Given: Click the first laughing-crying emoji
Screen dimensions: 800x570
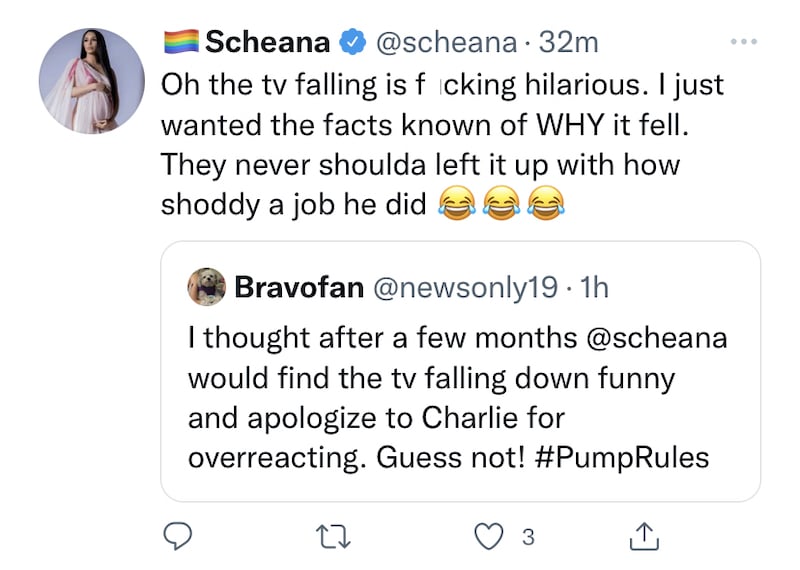Looking at the screenshot, I should 455,204.
